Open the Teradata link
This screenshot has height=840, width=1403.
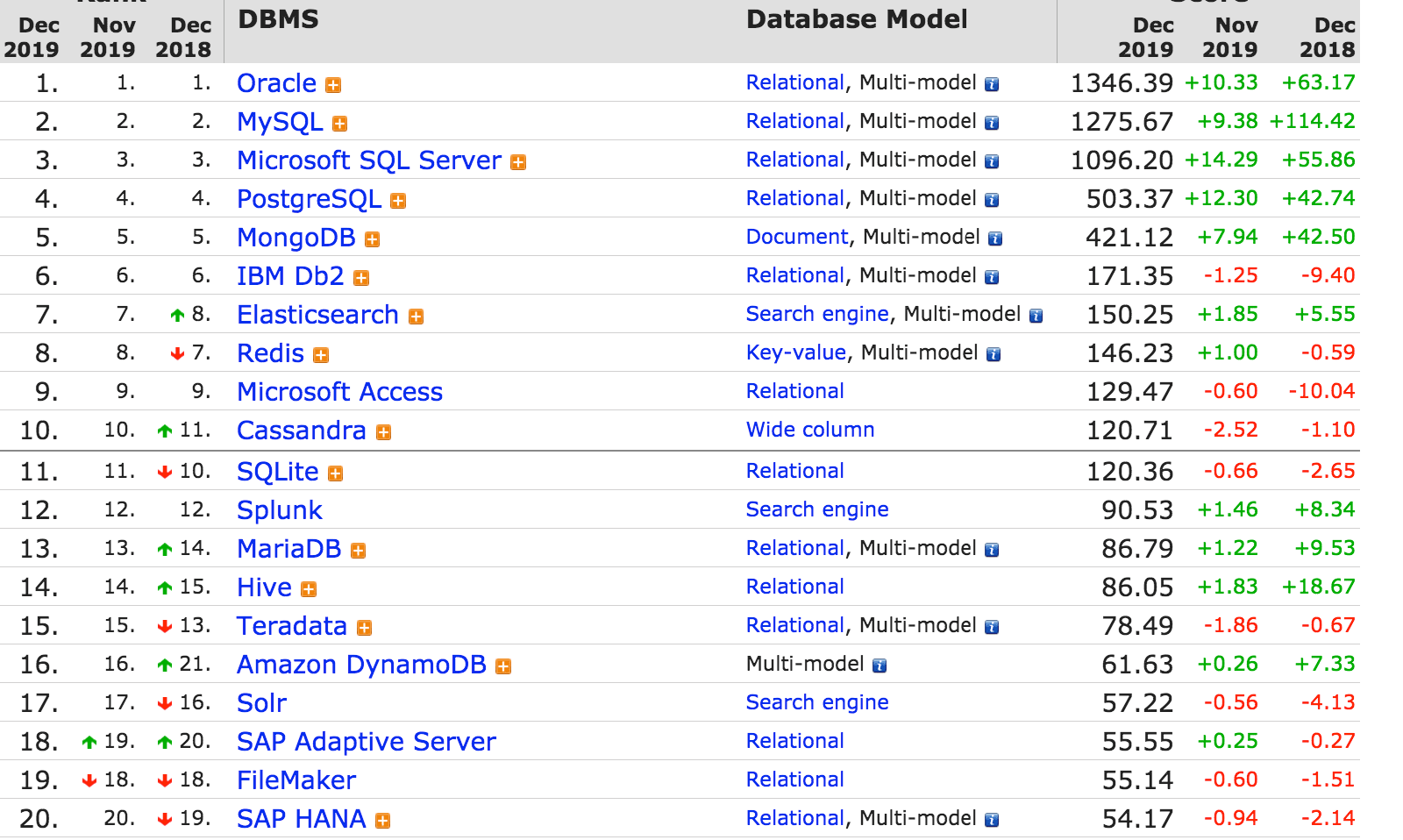[x=292, y=626]
